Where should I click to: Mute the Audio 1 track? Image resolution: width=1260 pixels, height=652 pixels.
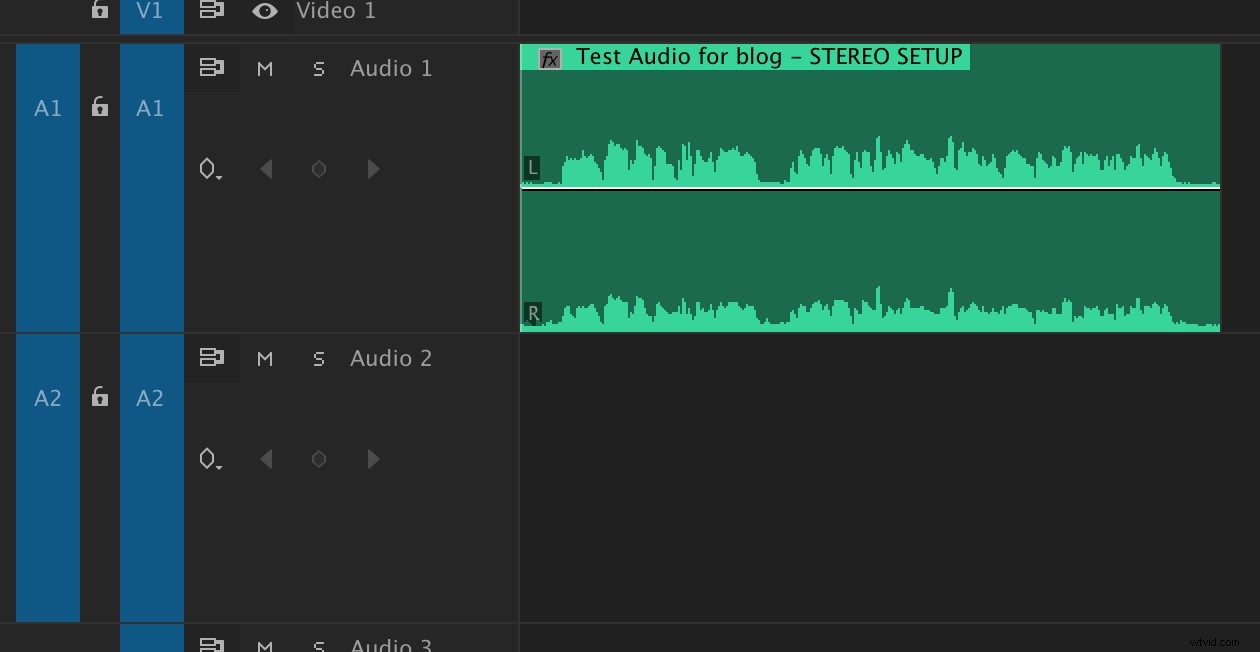(264, 68)
